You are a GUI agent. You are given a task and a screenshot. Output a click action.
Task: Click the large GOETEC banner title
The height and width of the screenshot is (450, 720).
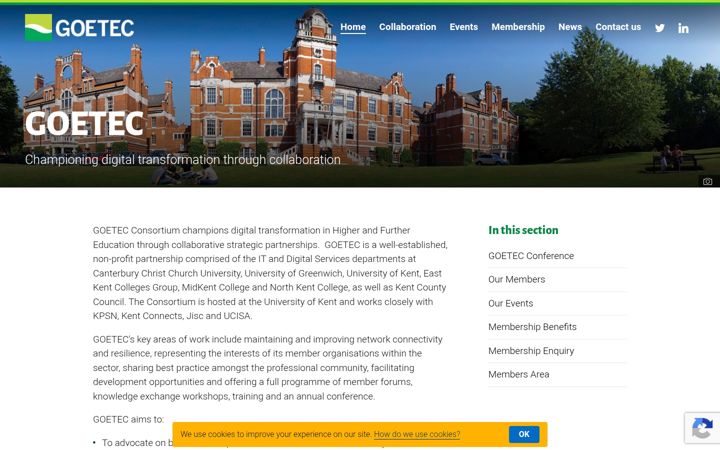coord(84,123)
